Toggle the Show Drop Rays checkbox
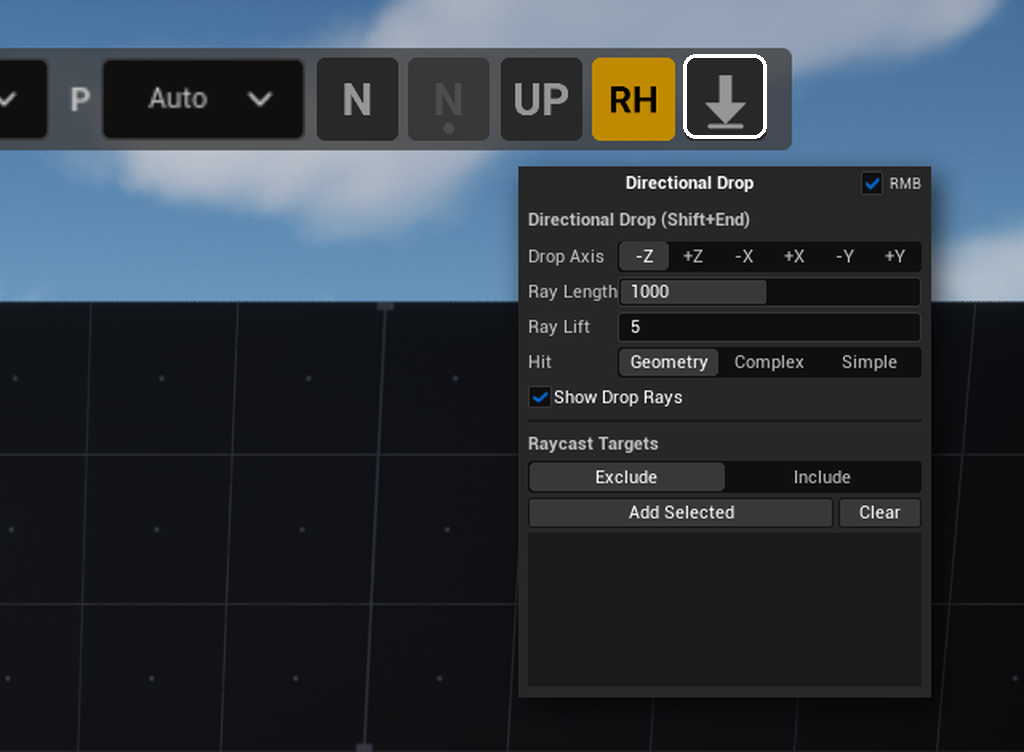The height and width of the screenshot is (752, 1024). (x=539, y=397)
